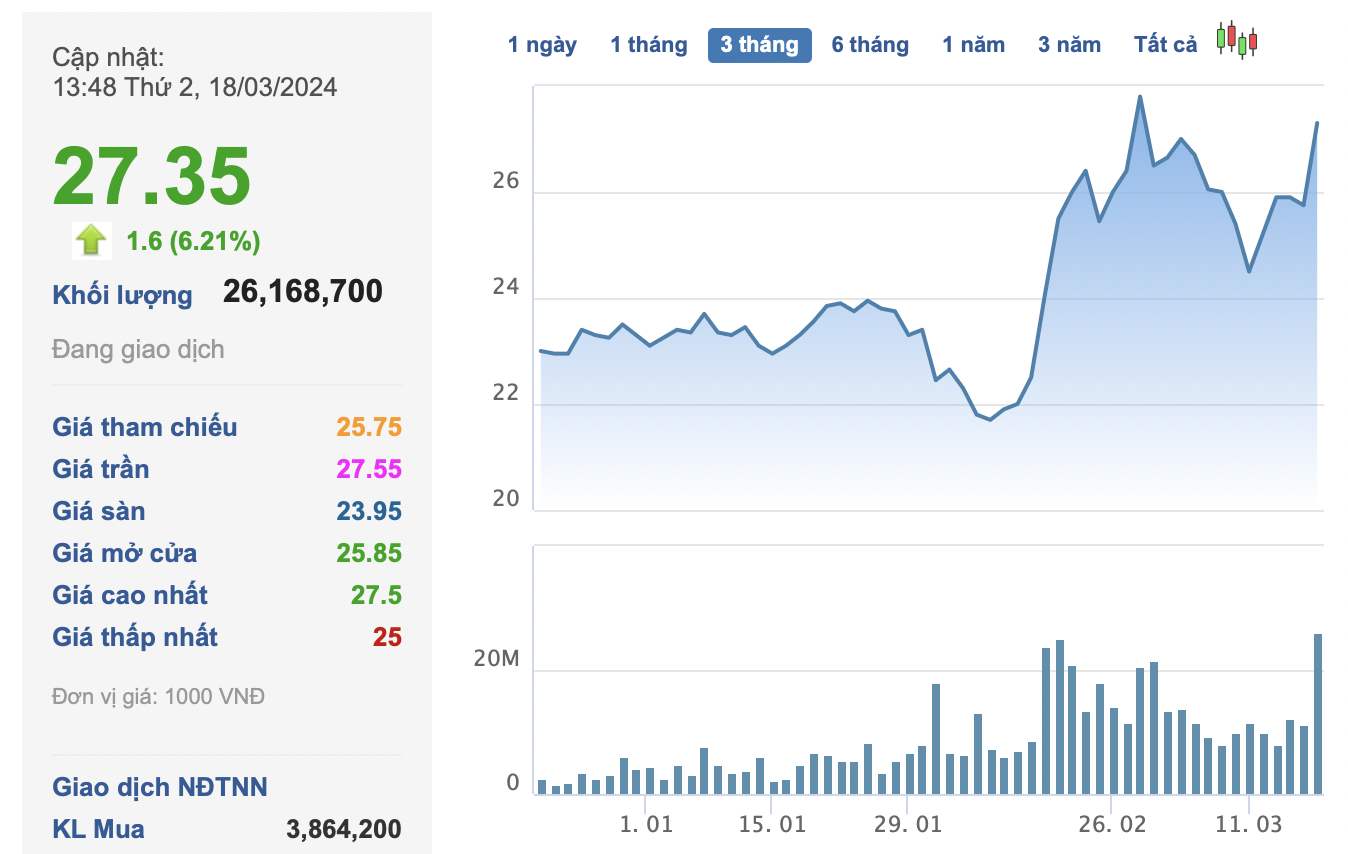The image size is (1348, 854).
Task: Click the lowest price value 25
Action: [x=387, y=637]
